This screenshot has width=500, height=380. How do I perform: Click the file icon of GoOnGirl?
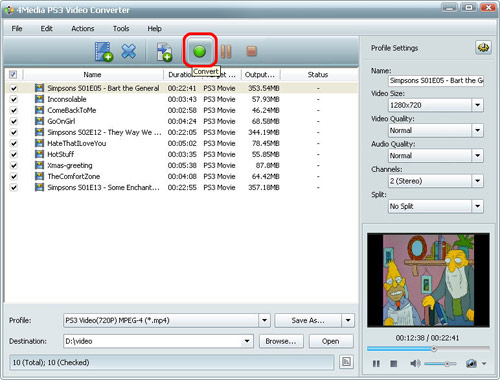[39, 121]
